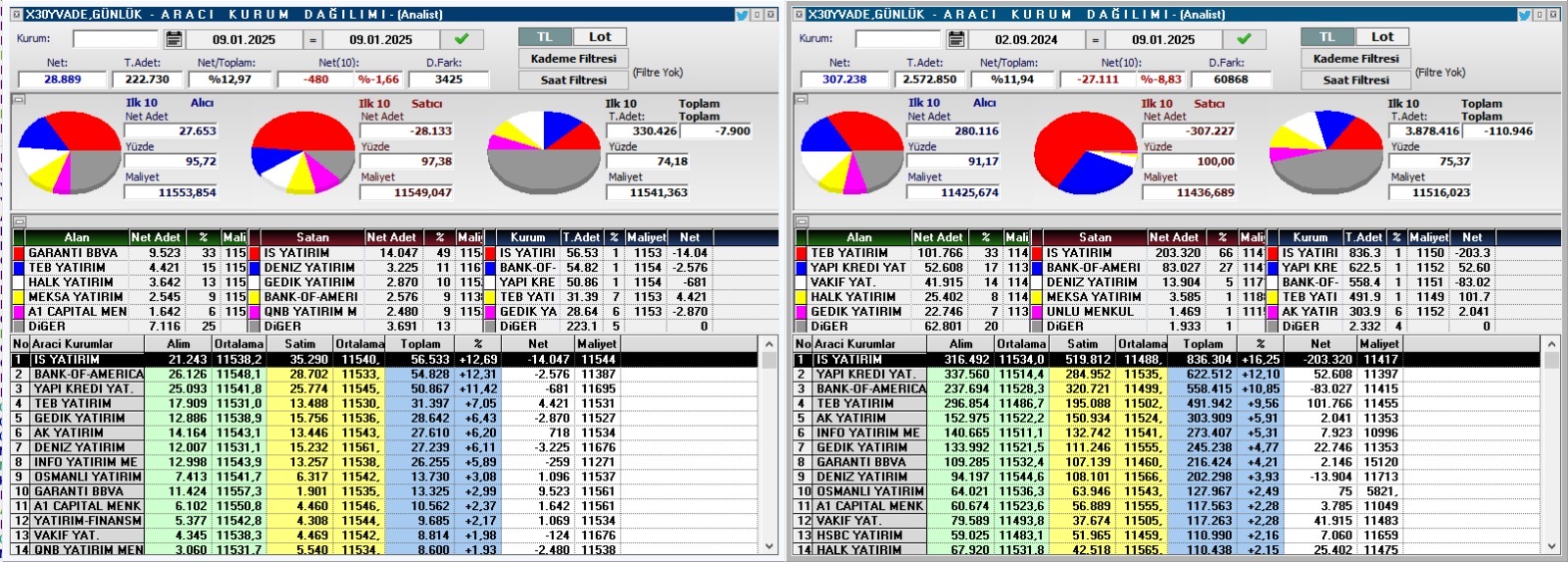The image size is (1568, 562).
Task: Collapse the pie chart panel in right window
Action: [801, 99]
